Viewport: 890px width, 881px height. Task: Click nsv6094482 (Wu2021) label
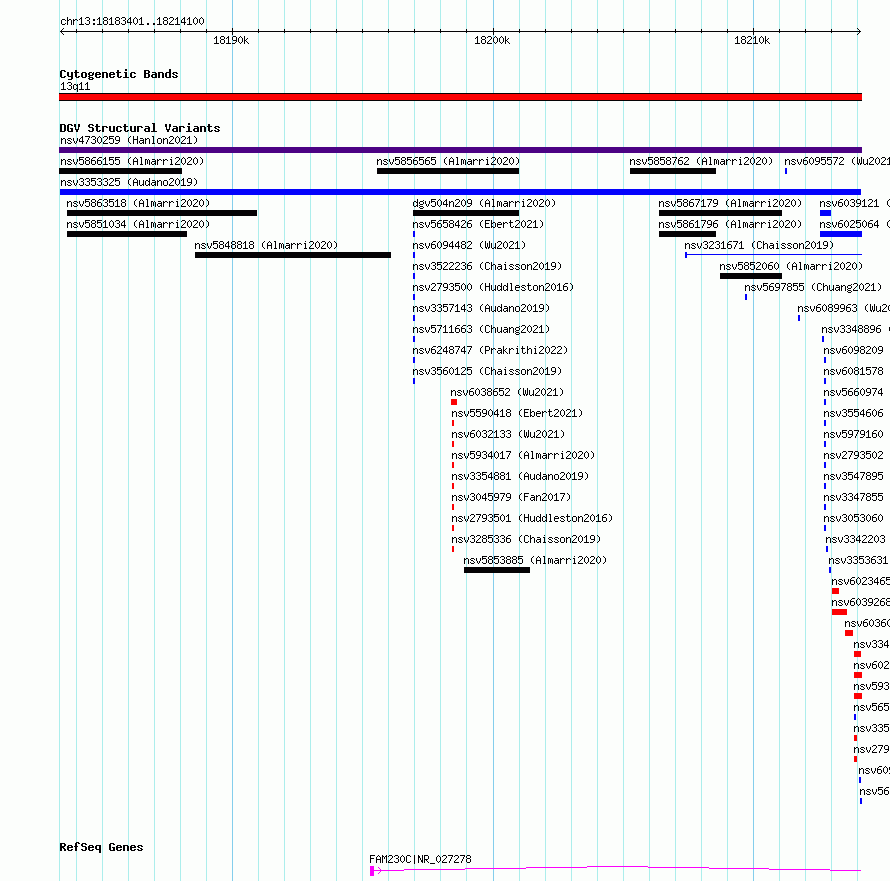pyautogui.click(x=469, y=245)
